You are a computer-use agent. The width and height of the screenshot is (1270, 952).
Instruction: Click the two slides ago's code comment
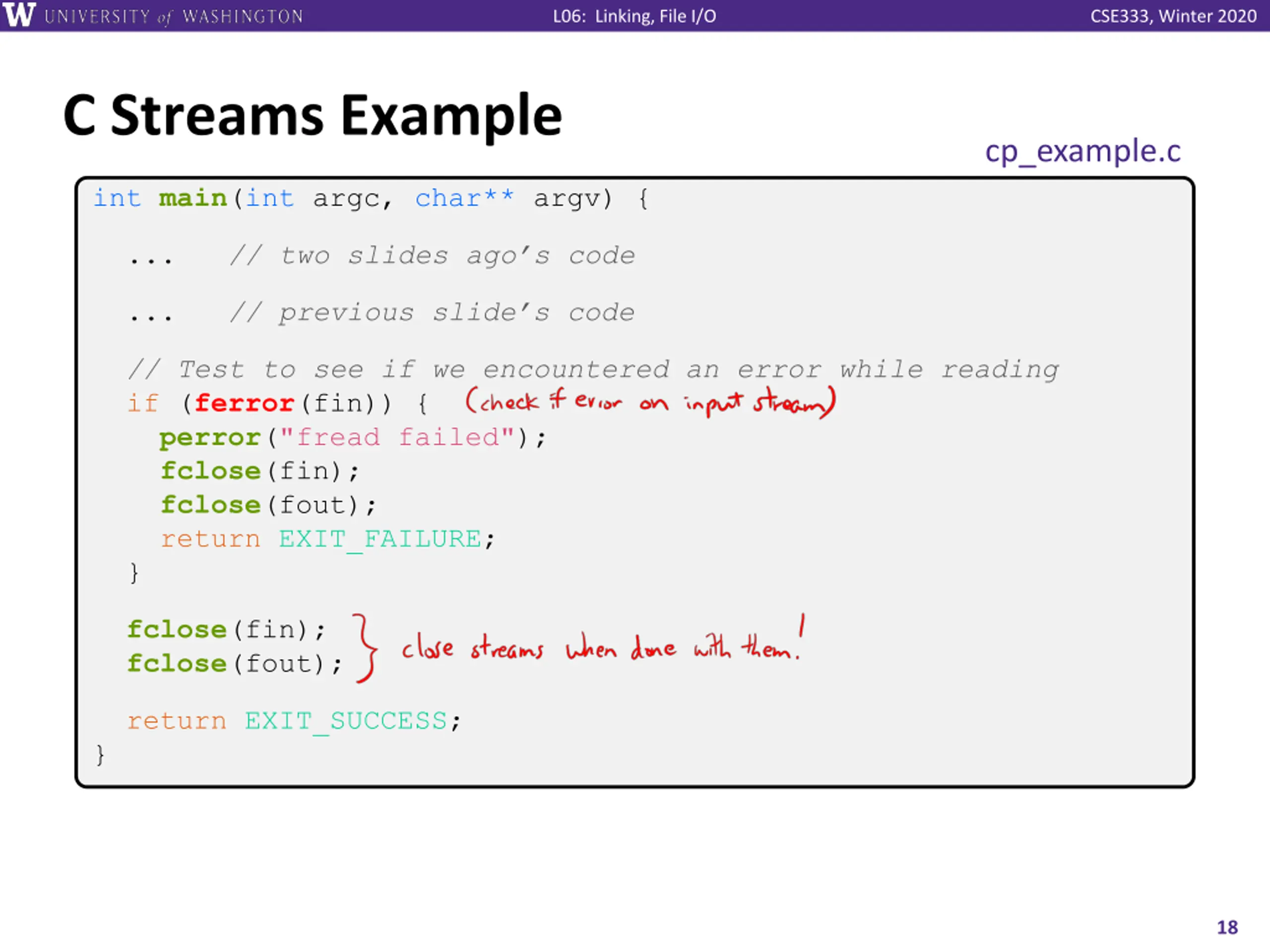coord(432,256)
